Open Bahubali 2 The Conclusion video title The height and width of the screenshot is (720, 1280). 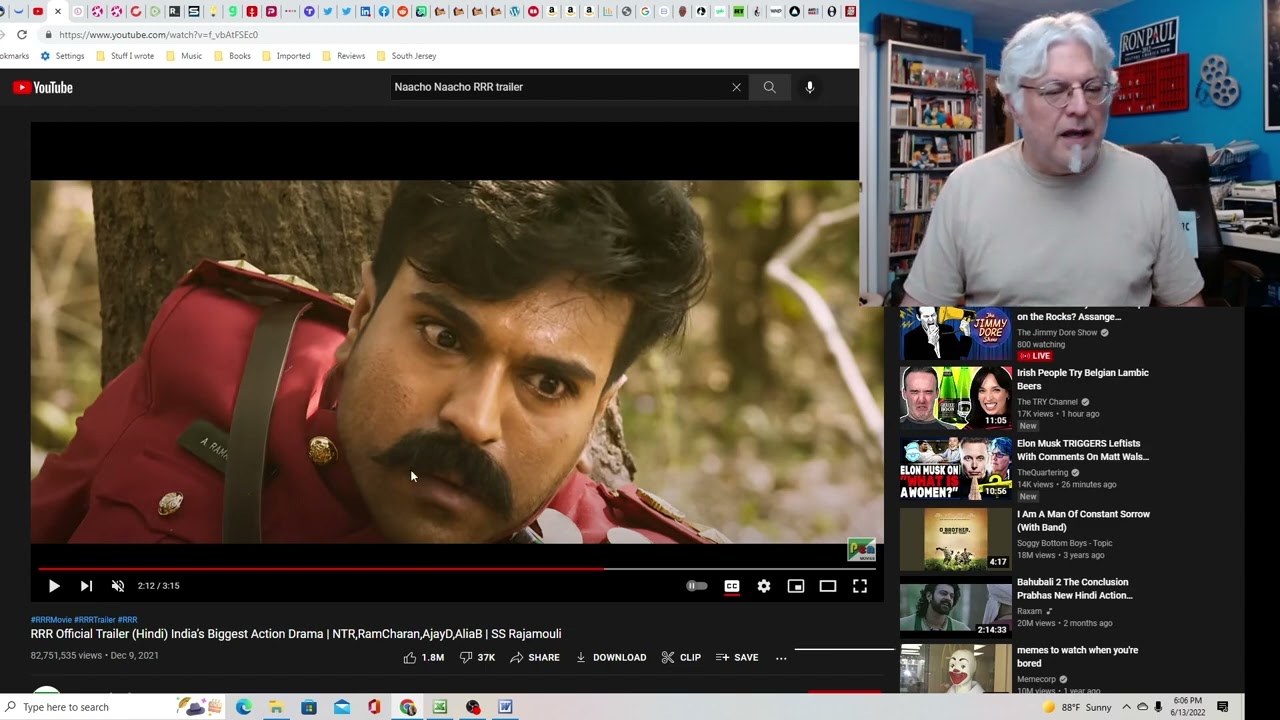pos(1075,588)
